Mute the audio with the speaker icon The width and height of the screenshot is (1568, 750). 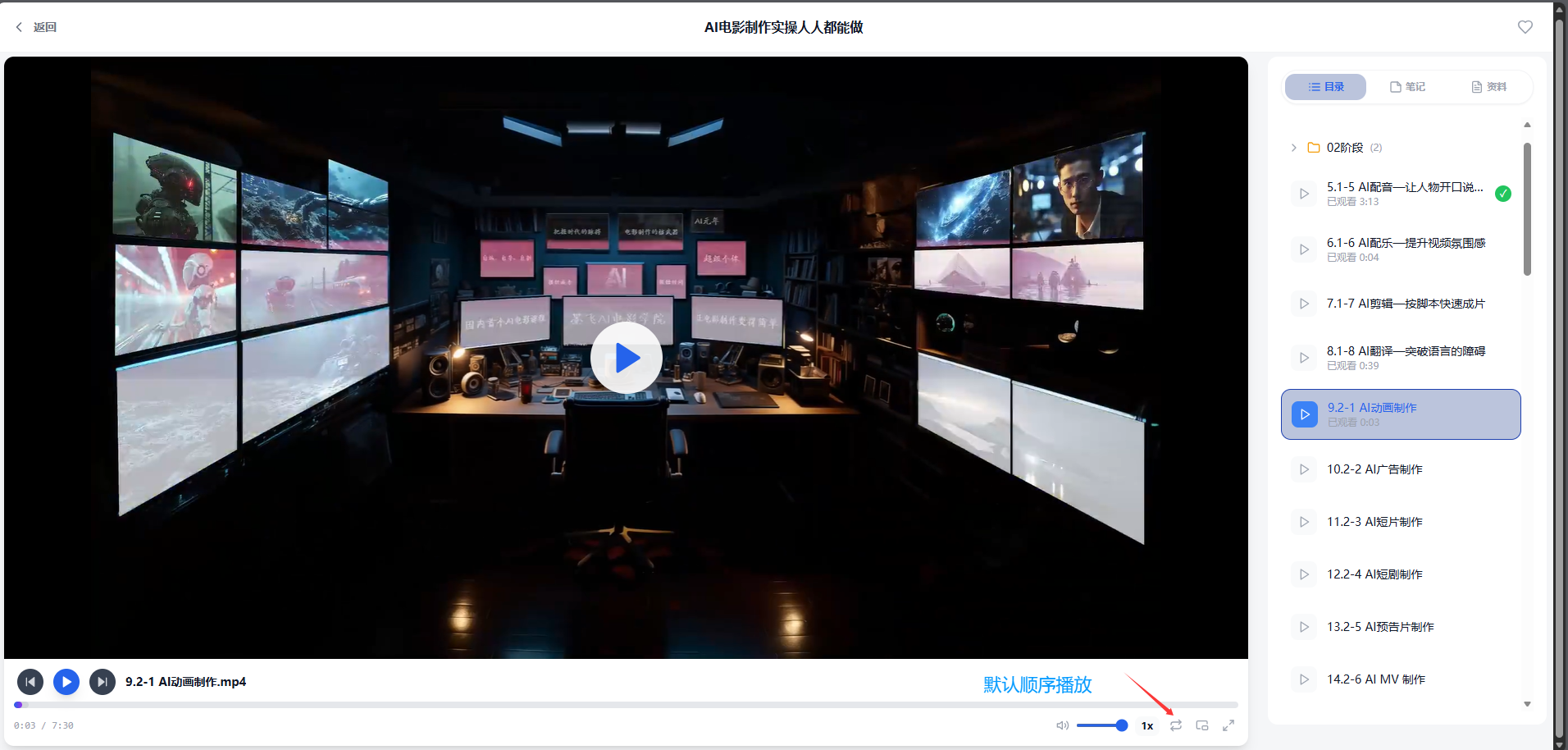[1062, 725]
